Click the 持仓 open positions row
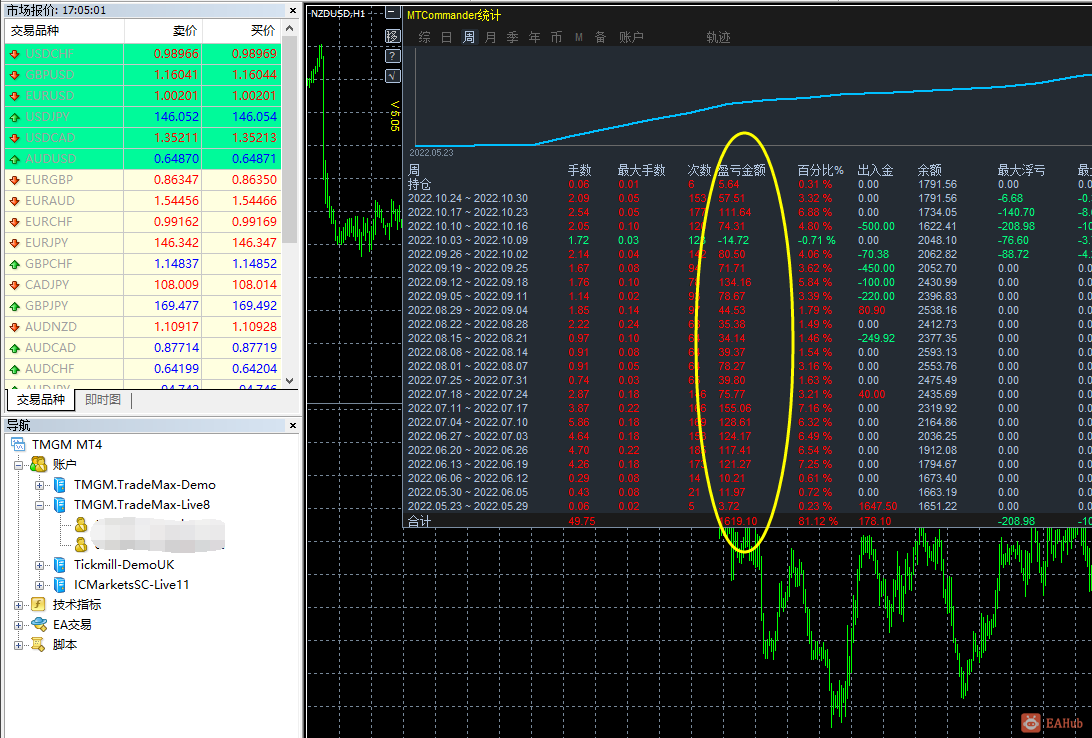Screen dimensions: 1092x738 [749, 184]
